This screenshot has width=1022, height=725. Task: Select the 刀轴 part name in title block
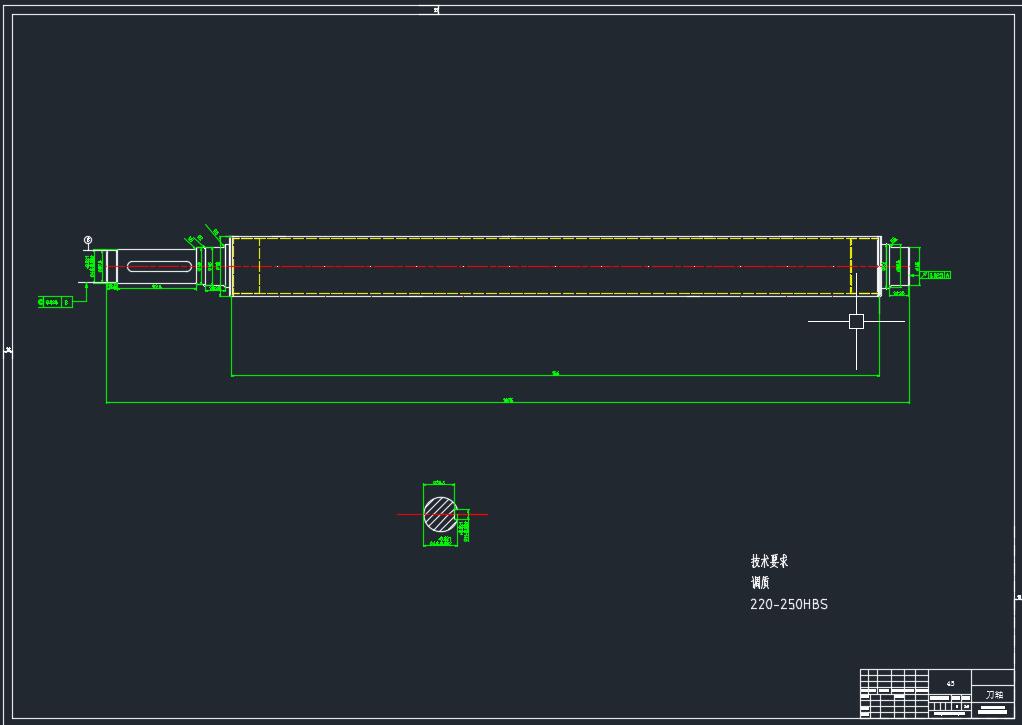point(993,693)
